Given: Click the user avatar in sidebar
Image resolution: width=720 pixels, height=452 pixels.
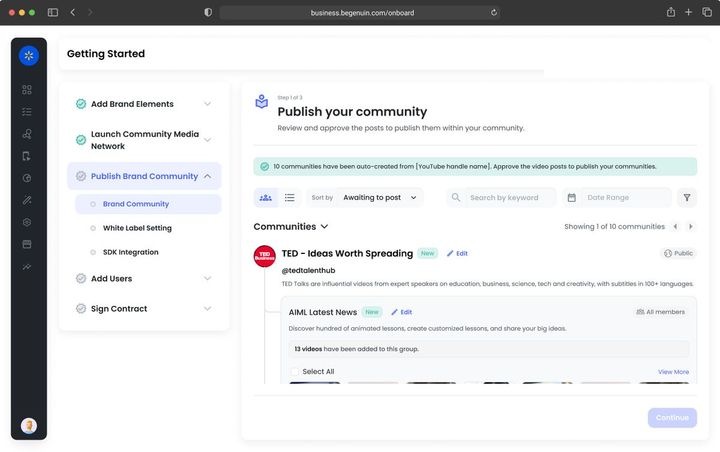Looking at the screenshot, I should (x=29, y=426).
